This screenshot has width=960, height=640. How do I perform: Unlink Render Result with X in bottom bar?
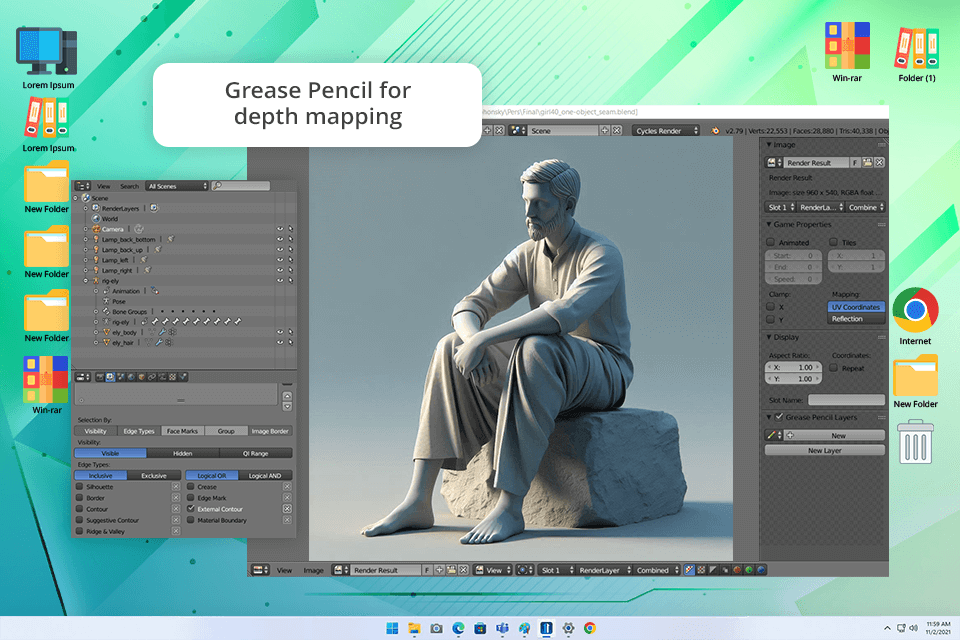(463, 570)
